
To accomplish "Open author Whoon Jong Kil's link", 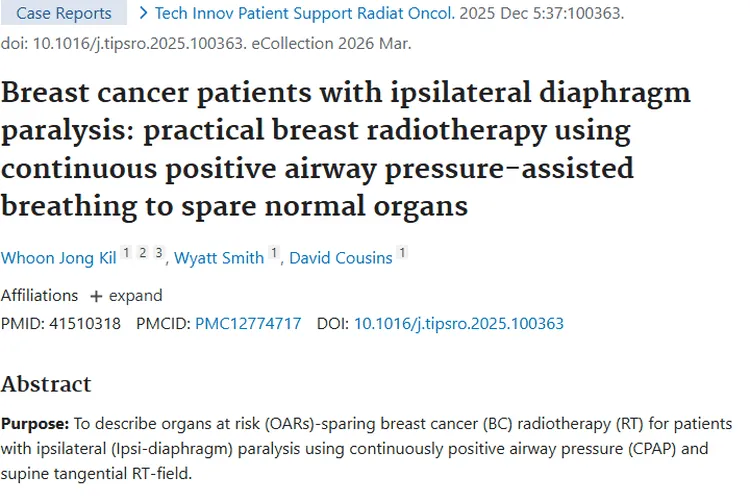I will click(57, 258).
